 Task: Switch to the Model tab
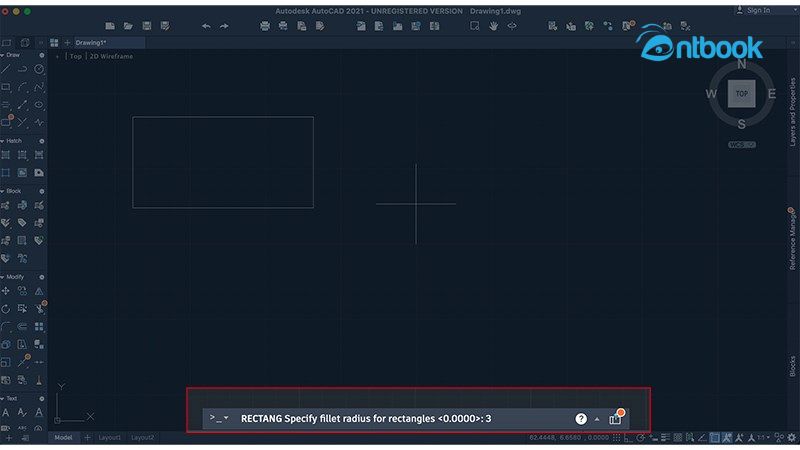click(63, 437)
